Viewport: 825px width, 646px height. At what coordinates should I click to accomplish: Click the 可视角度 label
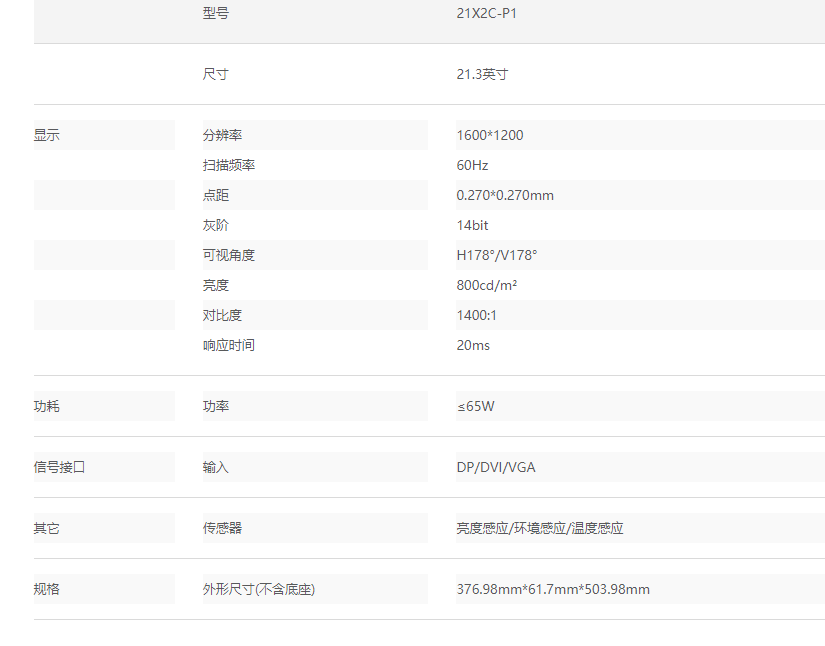229,255
